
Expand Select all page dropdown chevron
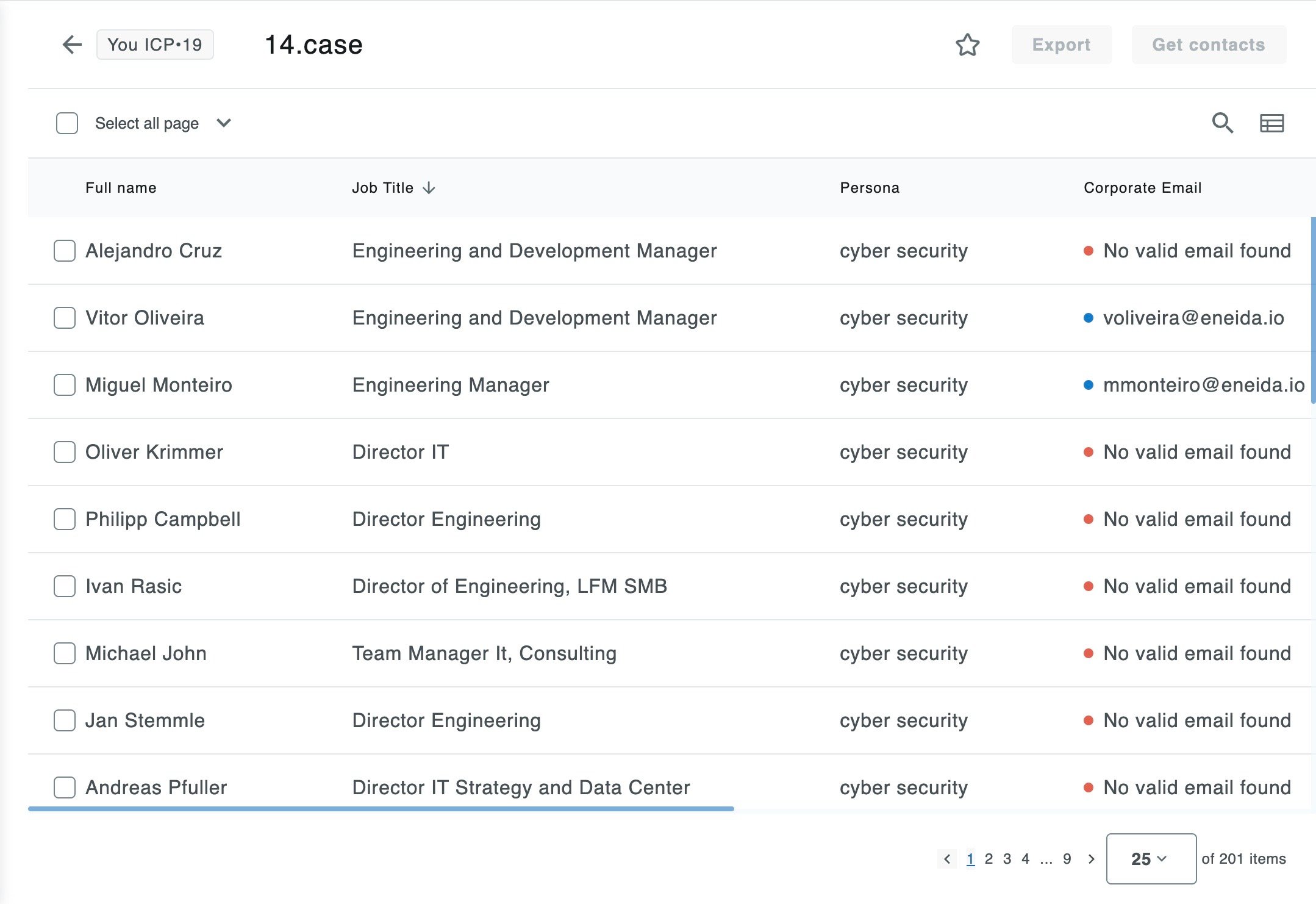[224, 123]
